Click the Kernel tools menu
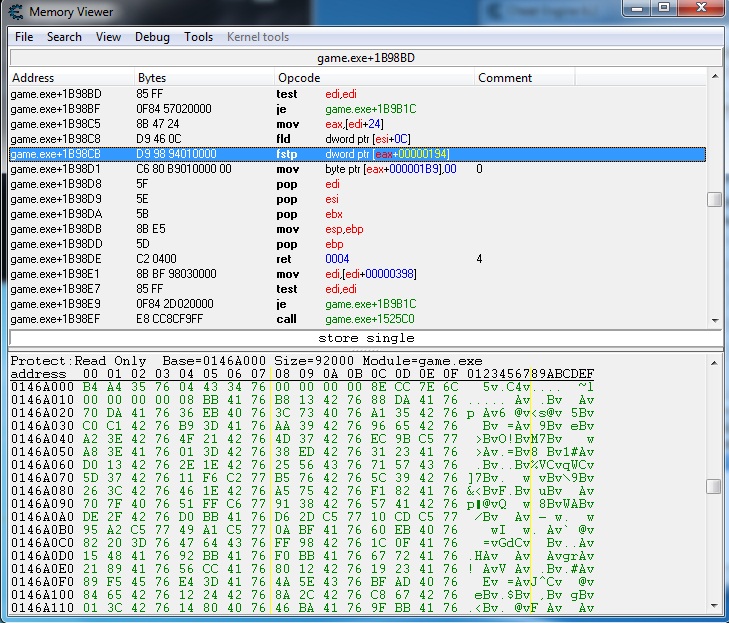This screenshot has height=623, width=729. pos(258,37)
